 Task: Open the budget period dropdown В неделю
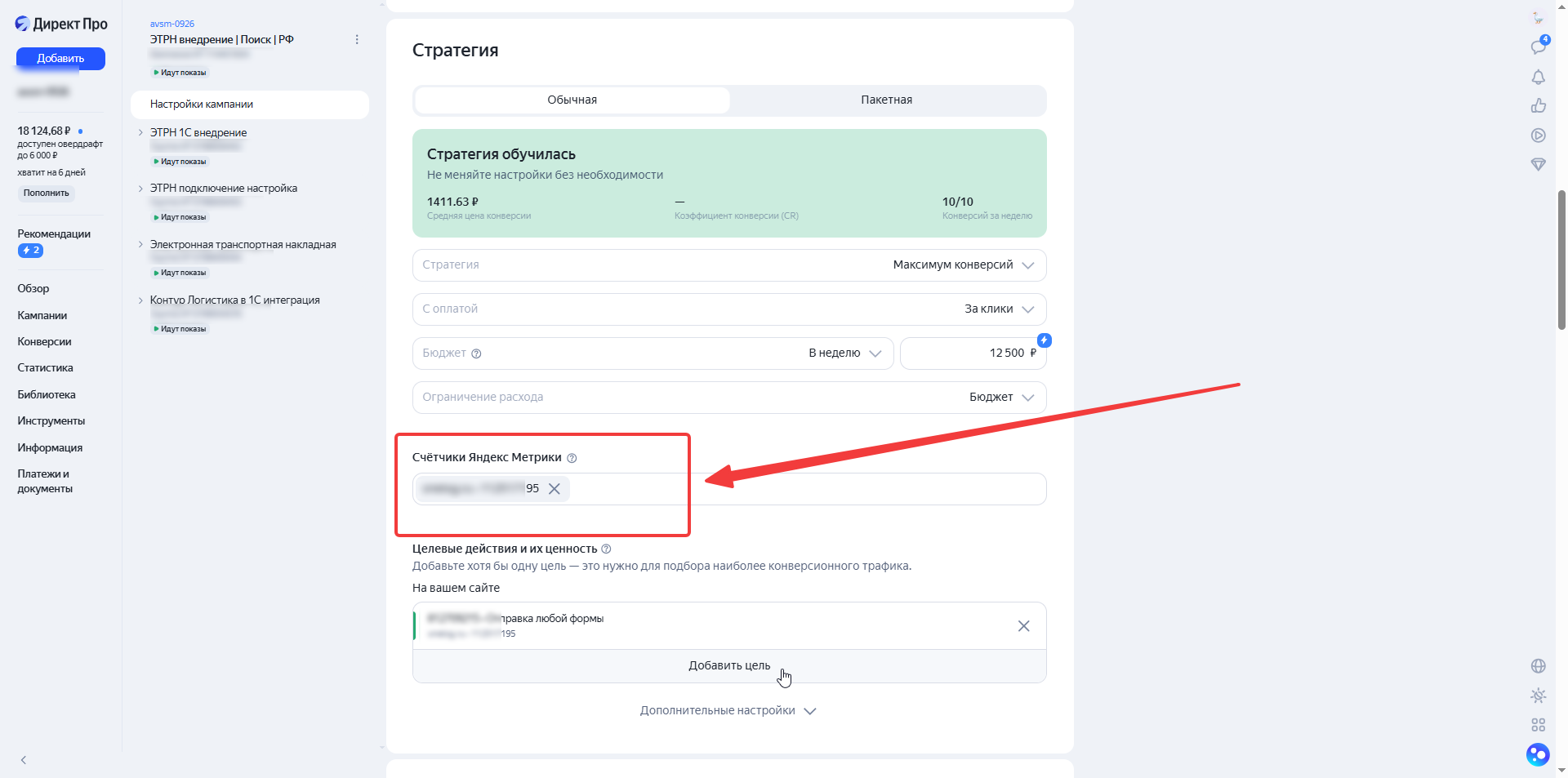(x=653, y=353)
